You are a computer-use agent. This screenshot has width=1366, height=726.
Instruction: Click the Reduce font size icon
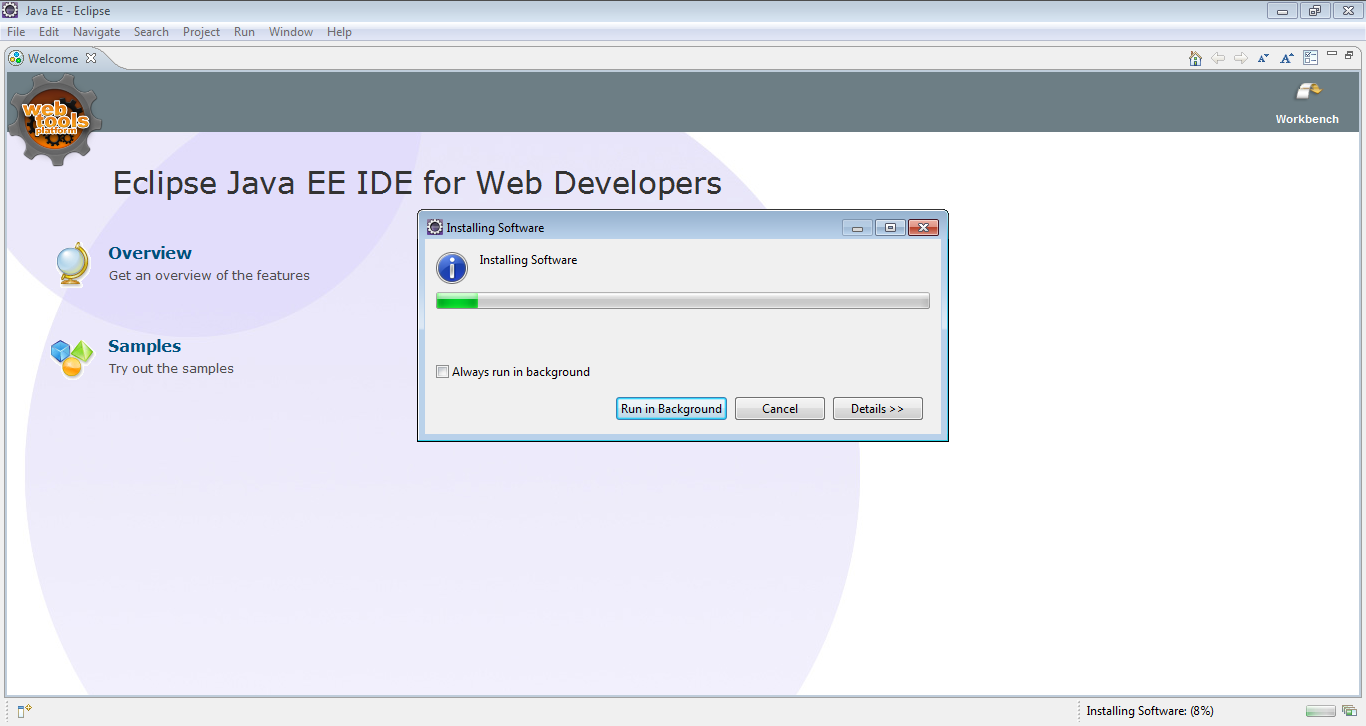[x=1263, y=58]
